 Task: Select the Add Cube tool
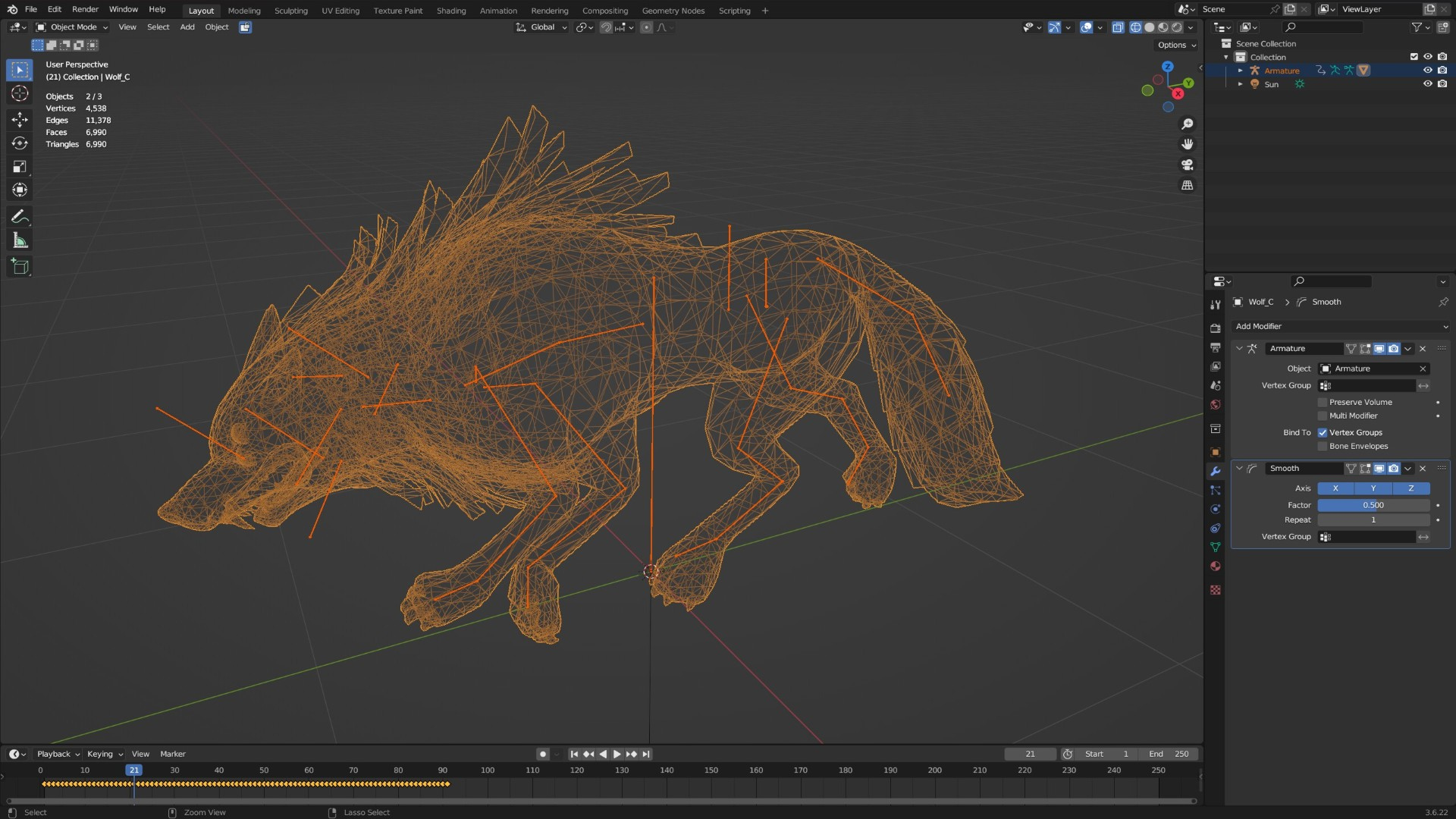click(x=20, y=267)
